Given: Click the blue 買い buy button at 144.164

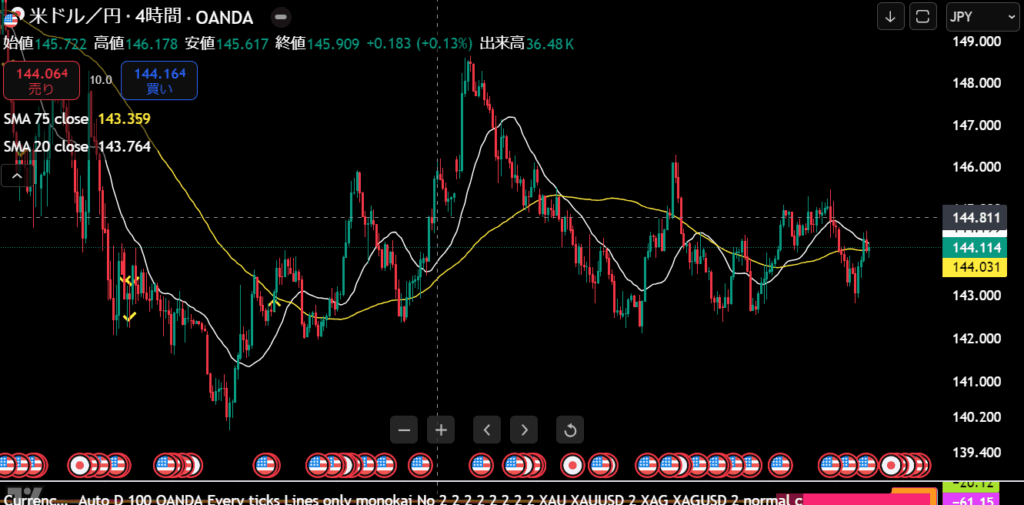Looking at the screenshot, I should coord(159,80).
